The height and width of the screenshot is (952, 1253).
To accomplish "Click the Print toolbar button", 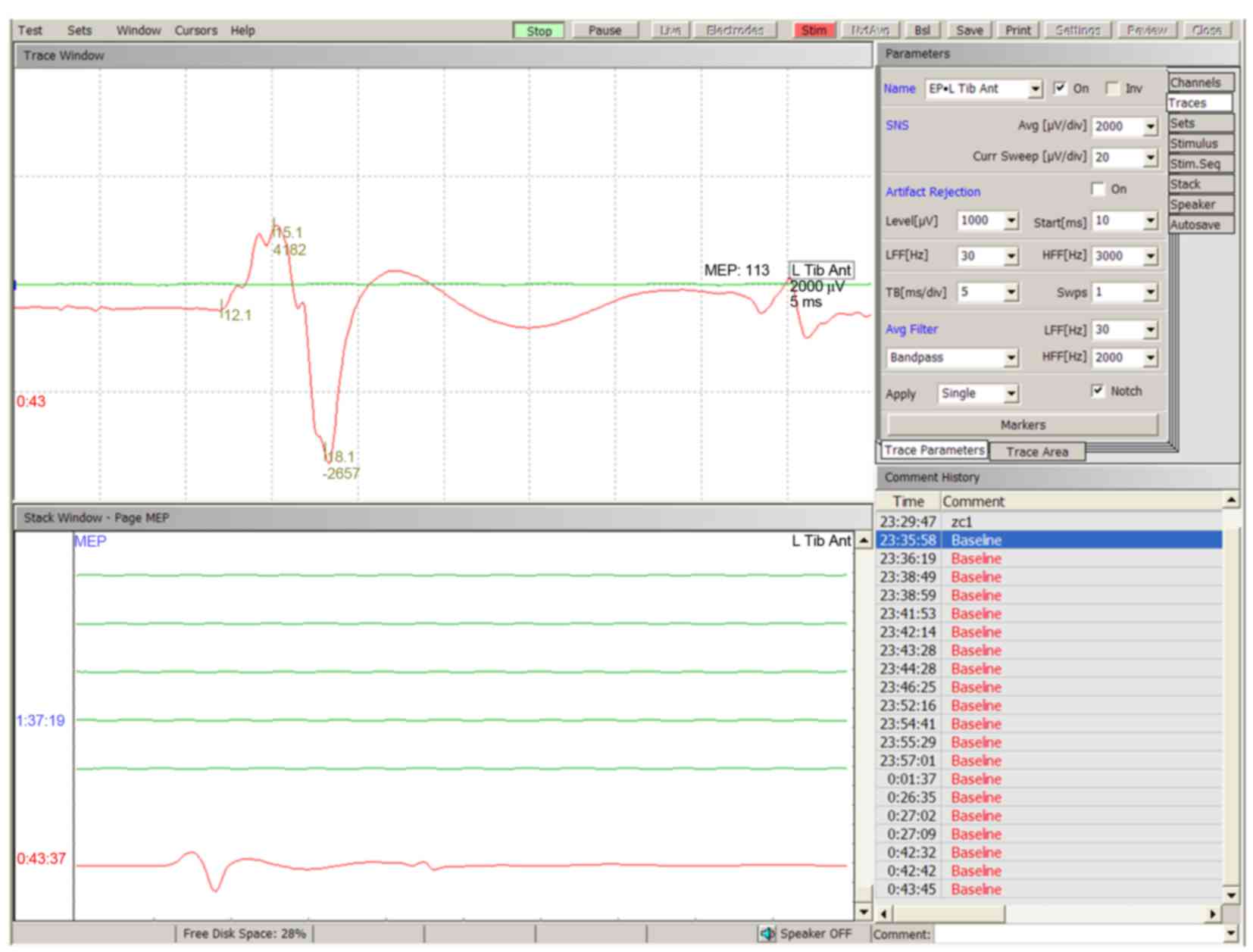I will tap(1017, 30).
